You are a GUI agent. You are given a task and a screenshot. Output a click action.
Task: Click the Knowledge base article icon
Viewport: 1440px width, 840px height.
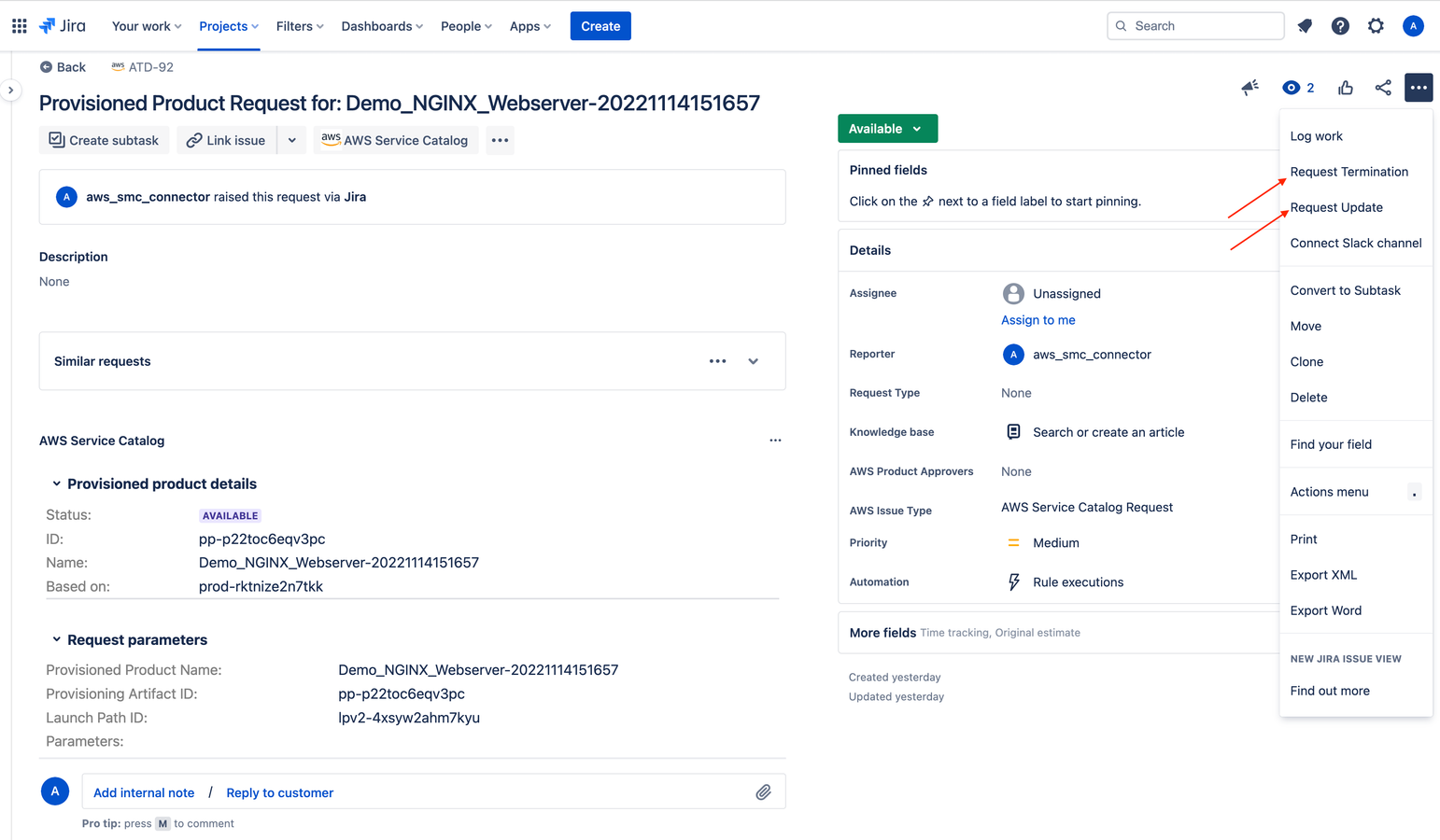pyautogui.click(x=1013, y=431)
